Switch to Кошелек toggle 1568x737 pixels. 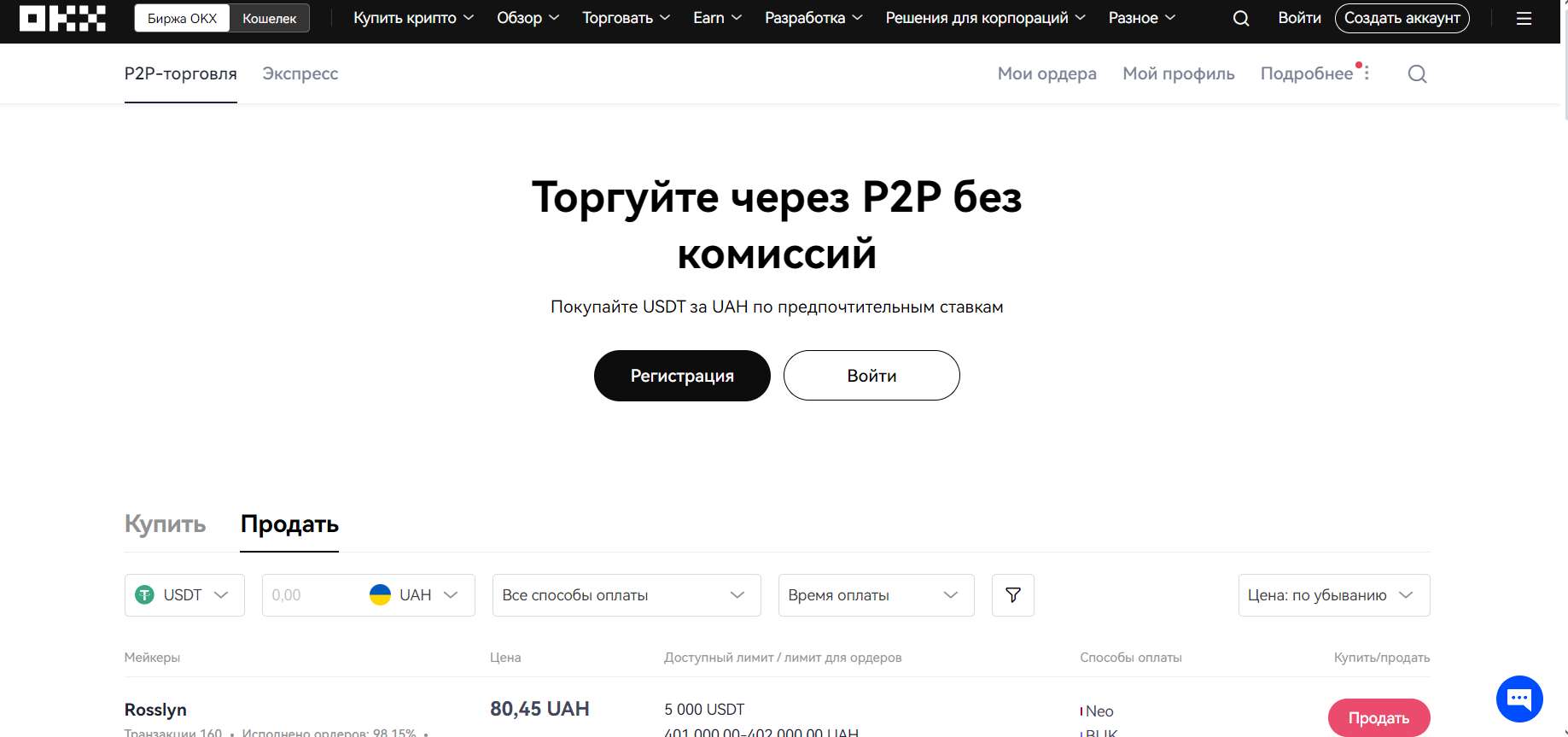pyautogui.click(x=270, y=18)
